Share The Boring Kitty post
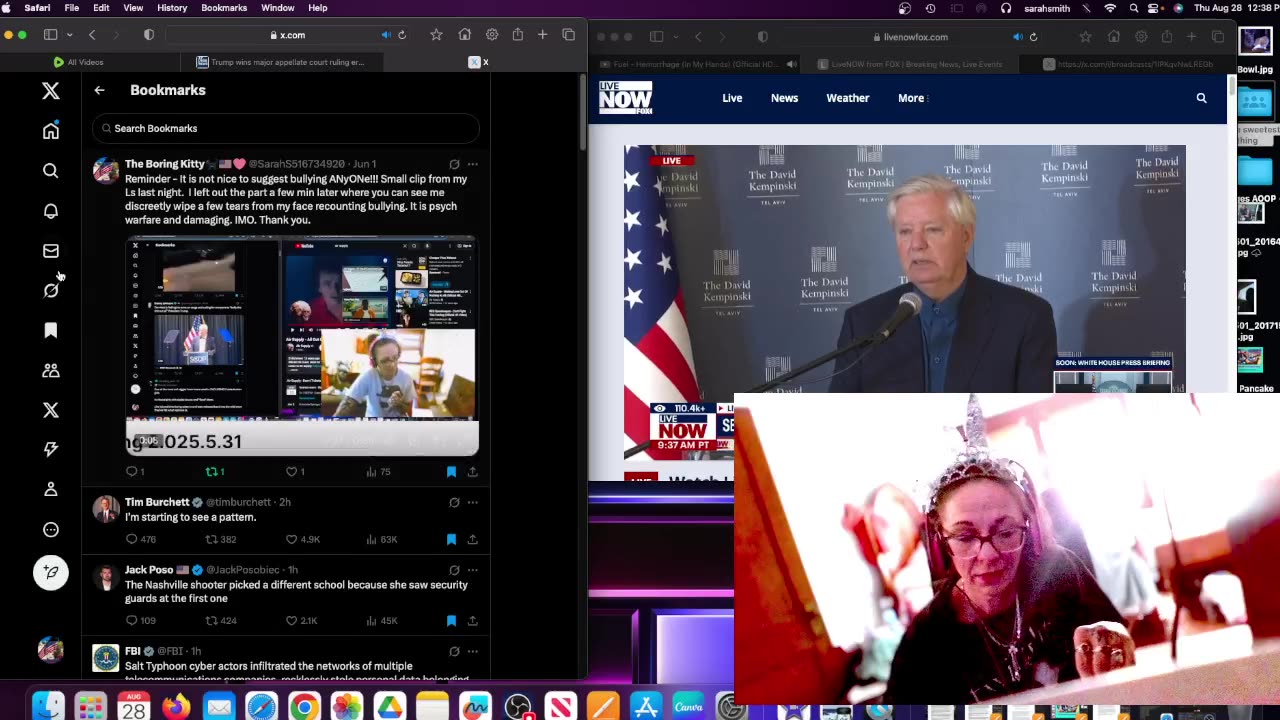This screenshot has height=720, width=1280. (472, 471)
